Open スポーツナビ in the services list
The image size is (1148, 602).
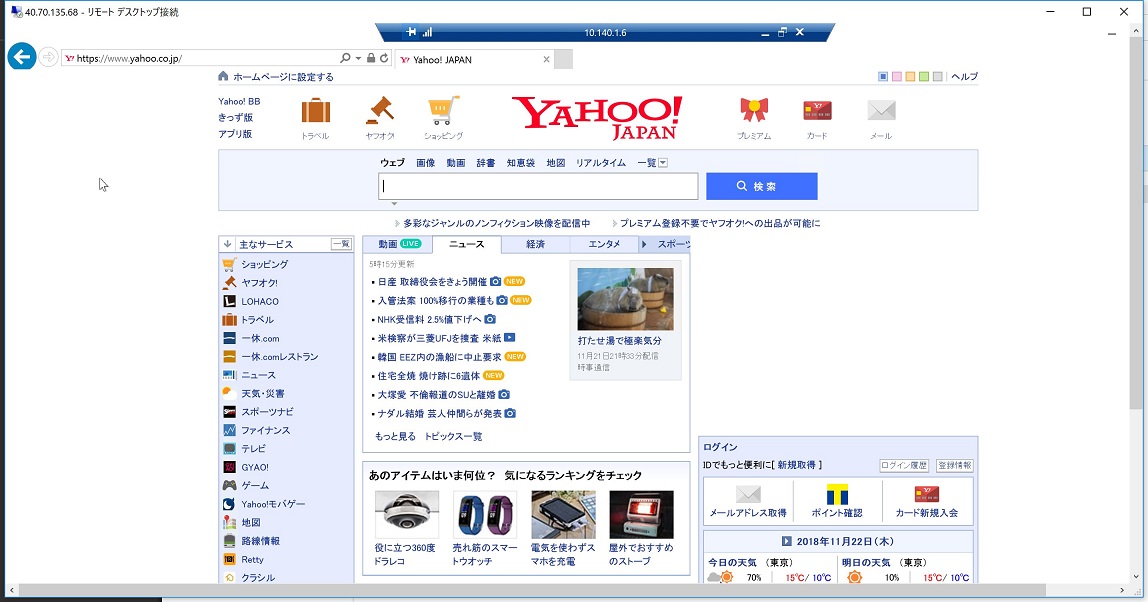coord(267,412)
